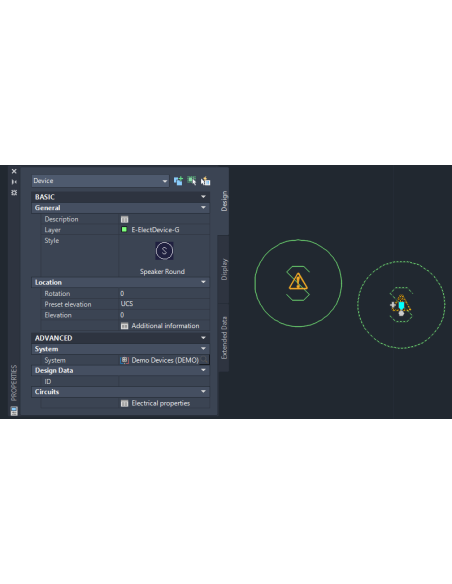Image resolution: width=452 pixels, height=584 pixels.
Task: Click the plus grip on dashed speaker
Action: 393,305
